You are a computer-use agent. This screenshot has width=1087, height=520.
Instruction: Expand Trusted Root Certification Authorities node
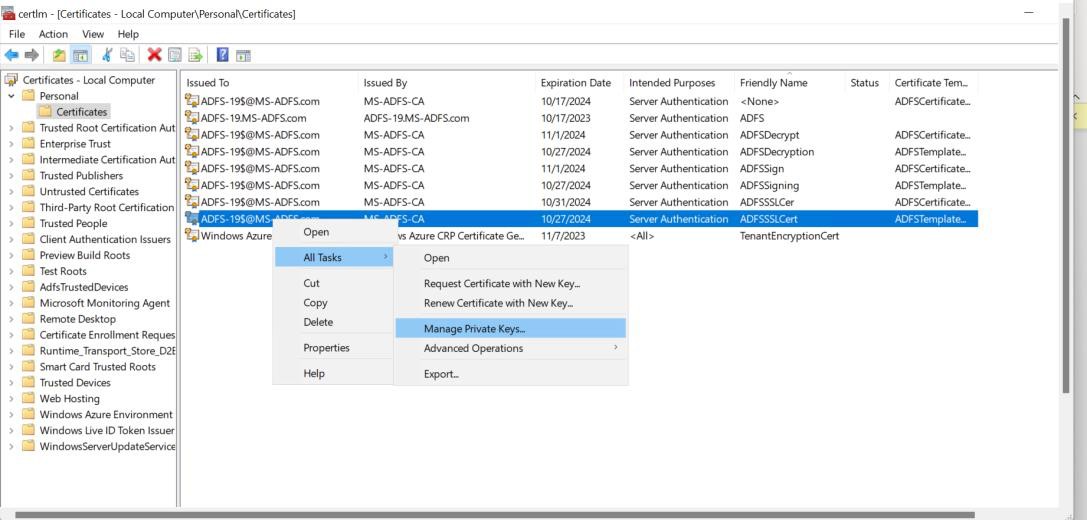[x=11, y=128]
